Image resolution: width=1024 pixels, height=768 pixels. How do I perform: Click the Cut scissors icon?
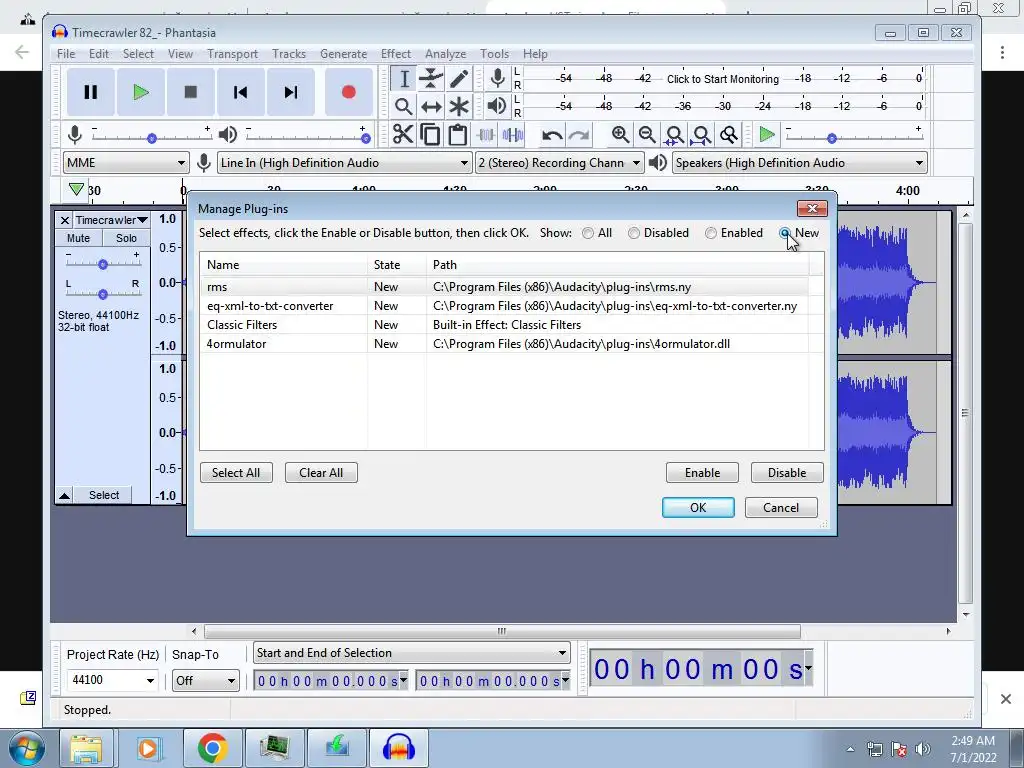tap(403, 135)
